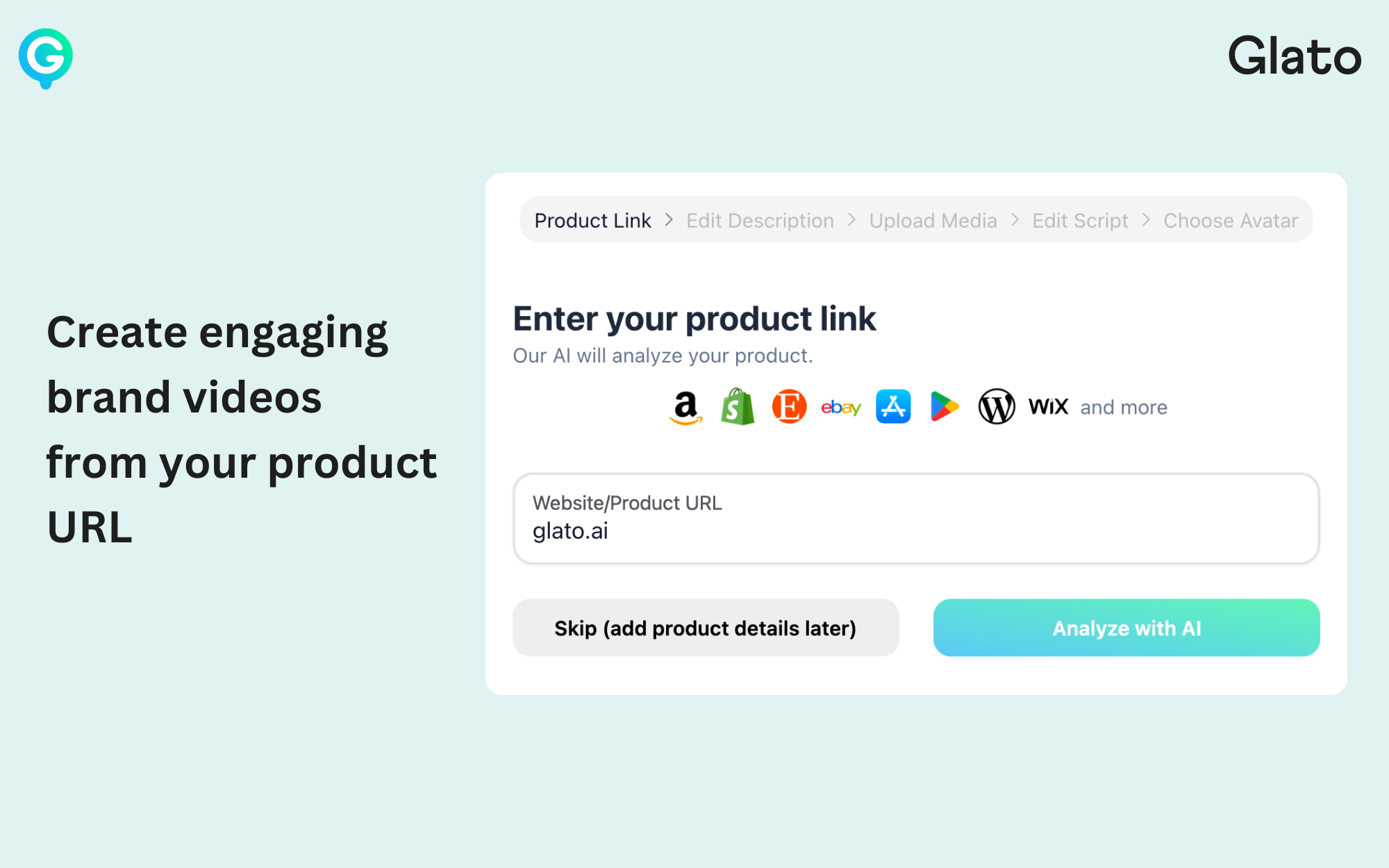Viewport: 1389px width, 868px height.
Task: Expand the Choose Avatar step
Action: 1228,219
